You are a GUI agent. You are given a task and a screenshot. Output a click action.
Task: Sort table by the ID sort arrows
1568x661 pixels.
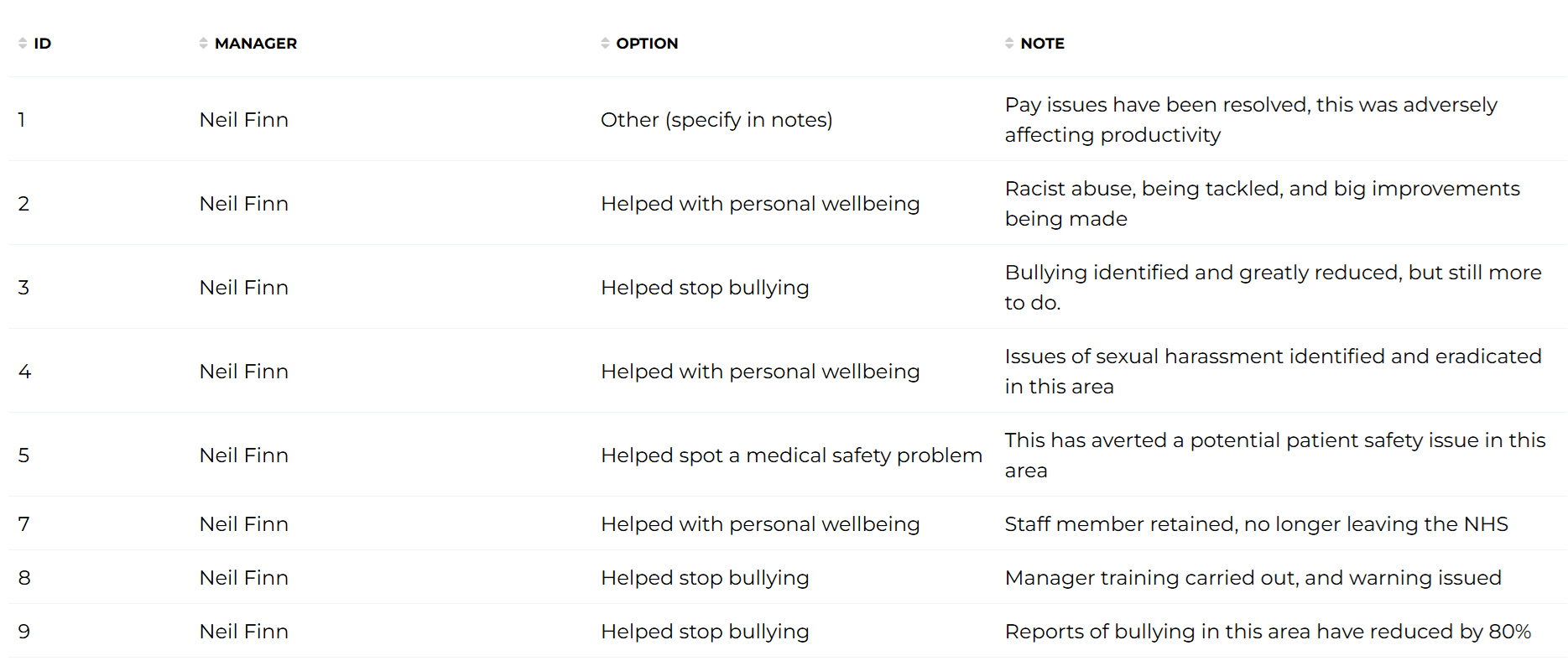[x=23, y=43]
